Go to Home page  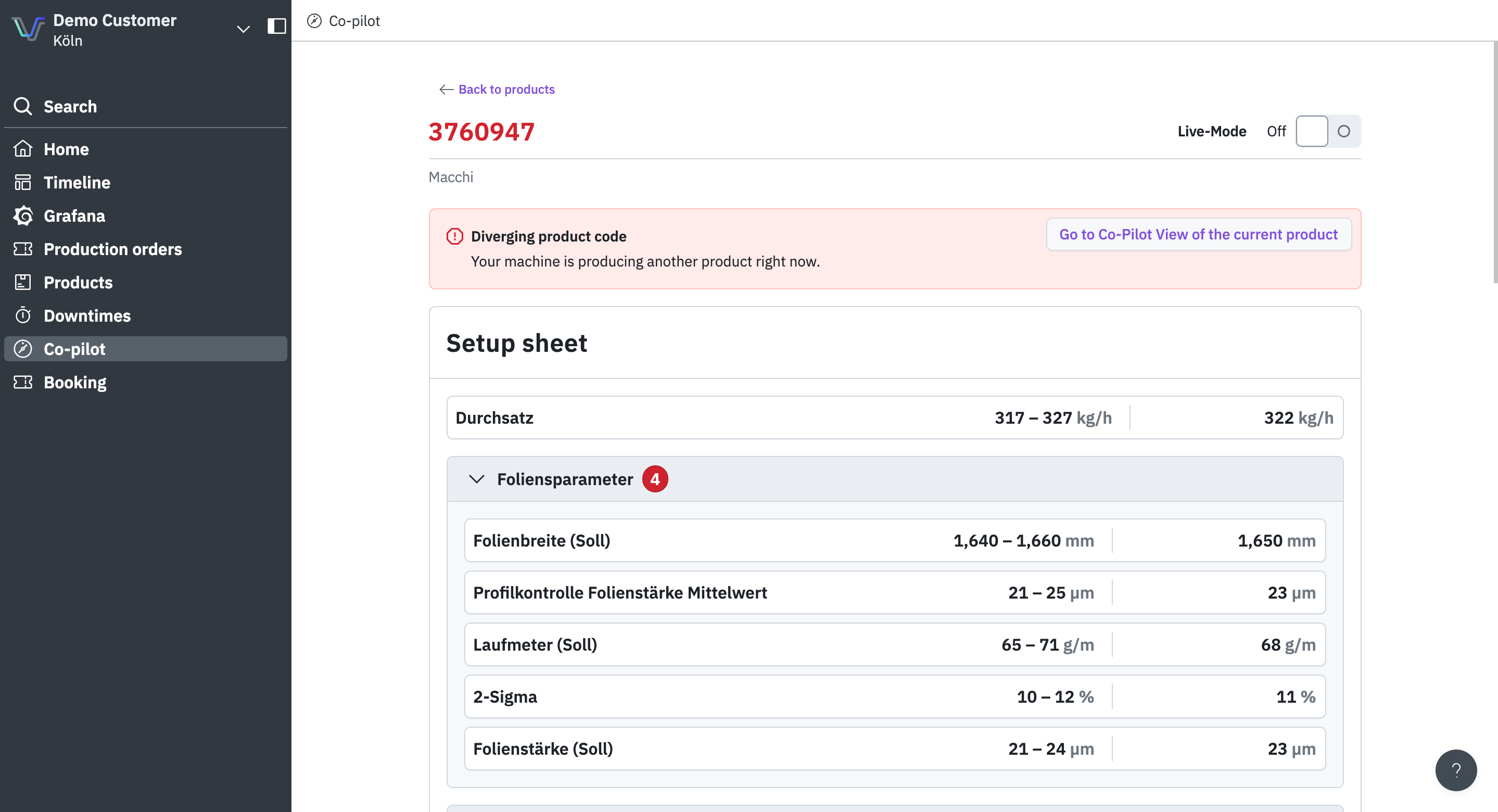(x=145, y=149)
